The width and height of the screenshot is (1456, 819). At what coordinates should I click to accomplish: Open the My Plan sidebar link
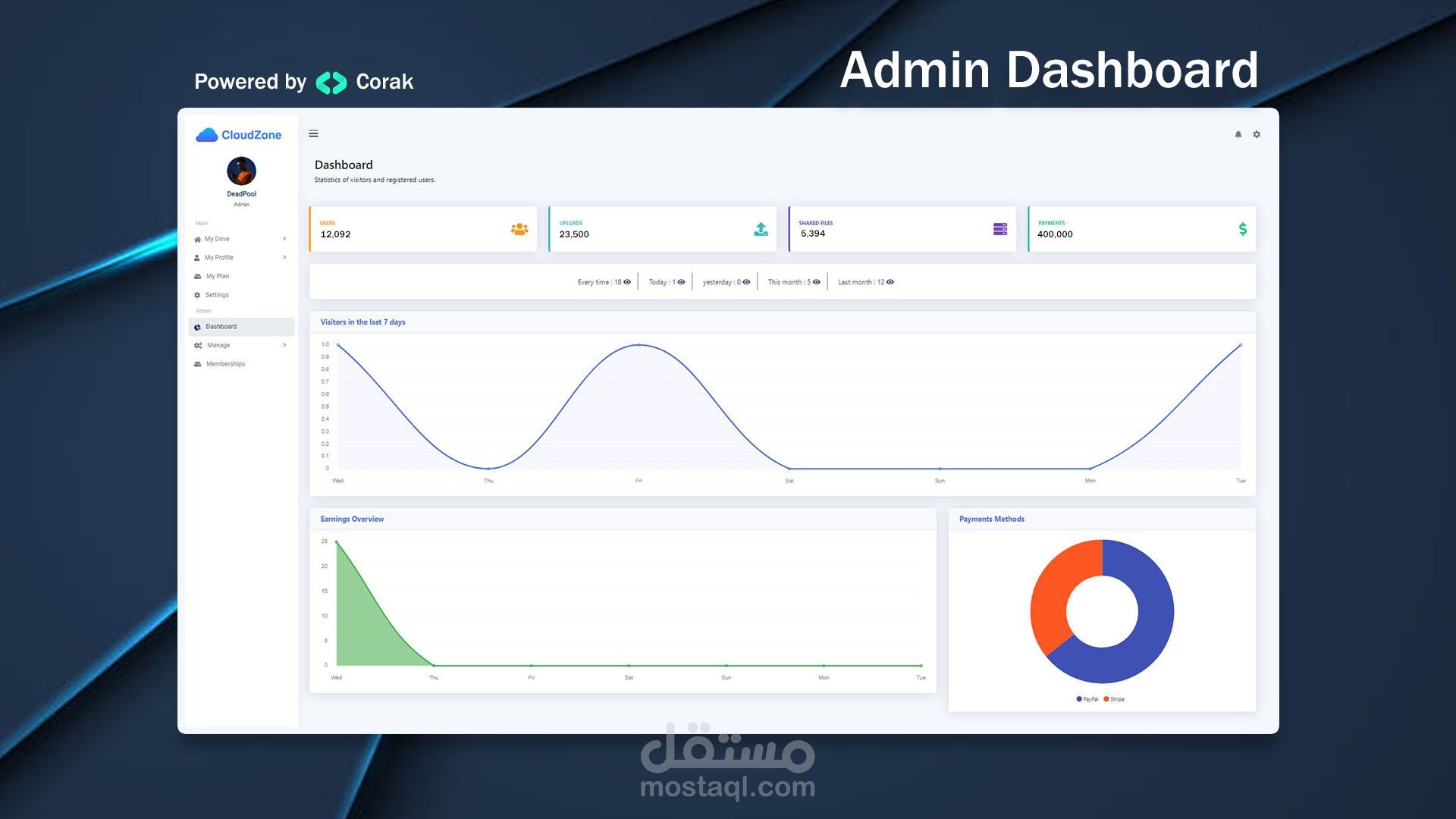click(217, 277)
